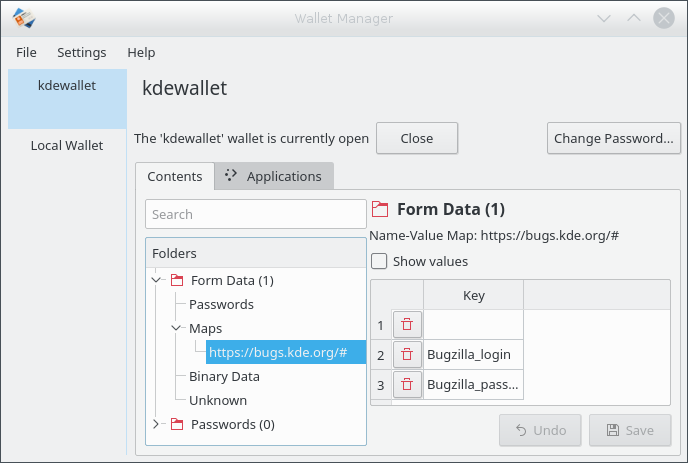Open the File menu
The image size is (688, 463).
tap(27, 52)
